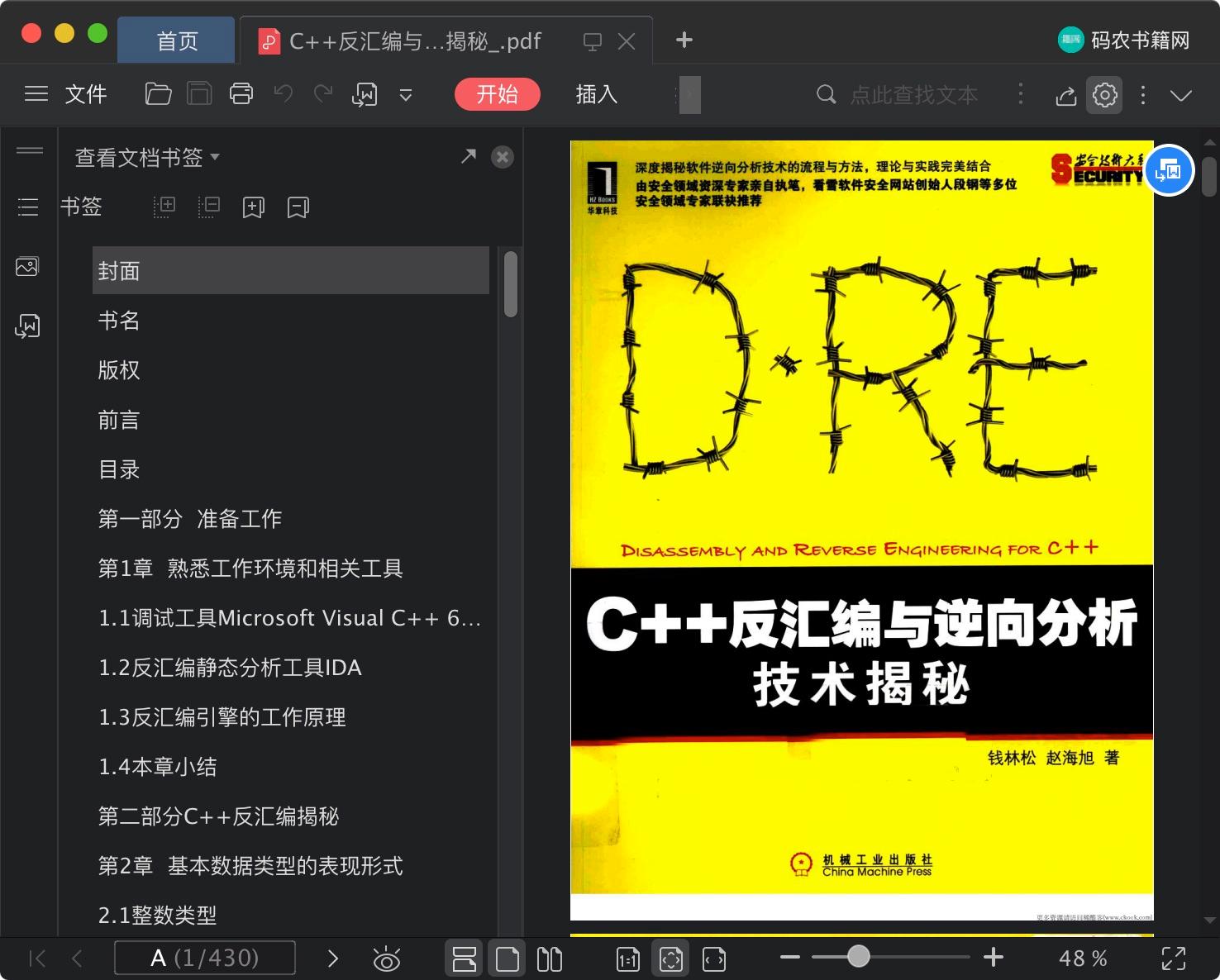Select the 前言 bookmark
The width and height of the screenshot is (1220, 980).
pyautogui.click(x=119, y=420)
